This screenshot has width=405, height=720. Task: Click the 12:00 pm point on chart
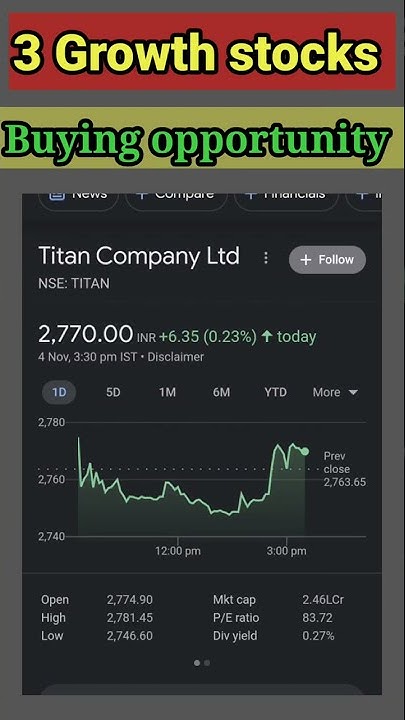pyautogui.click(x=178, y=551)
